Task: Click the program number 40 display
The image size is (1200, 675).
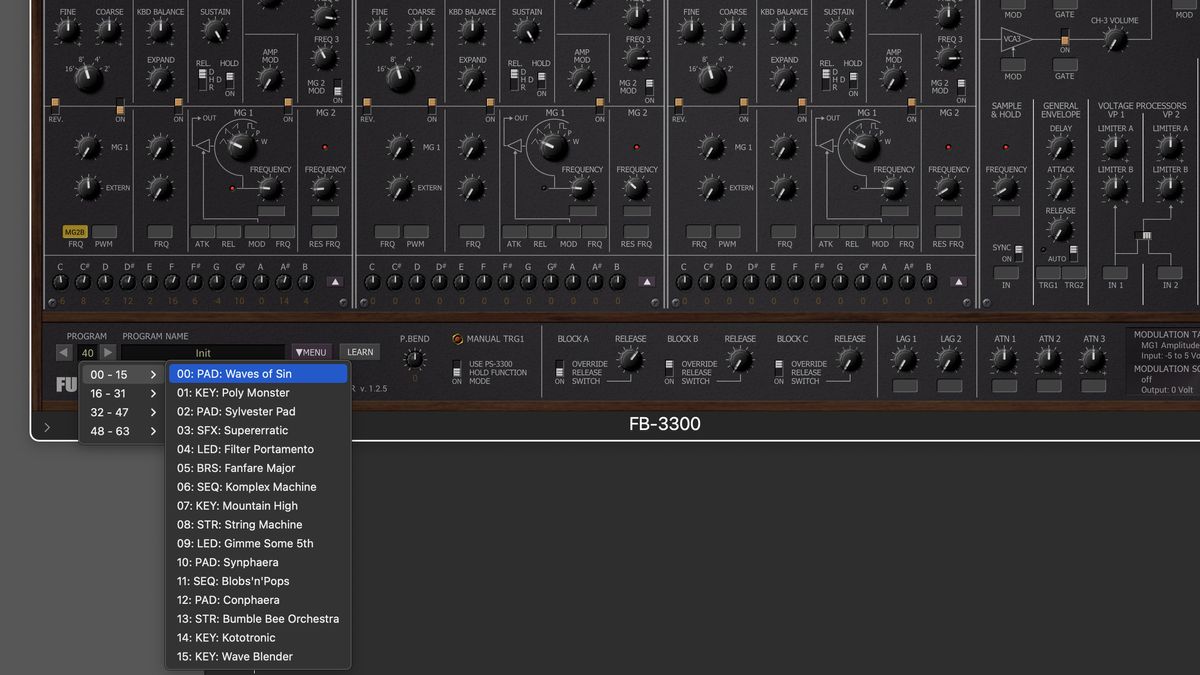Action: (86, 352)
